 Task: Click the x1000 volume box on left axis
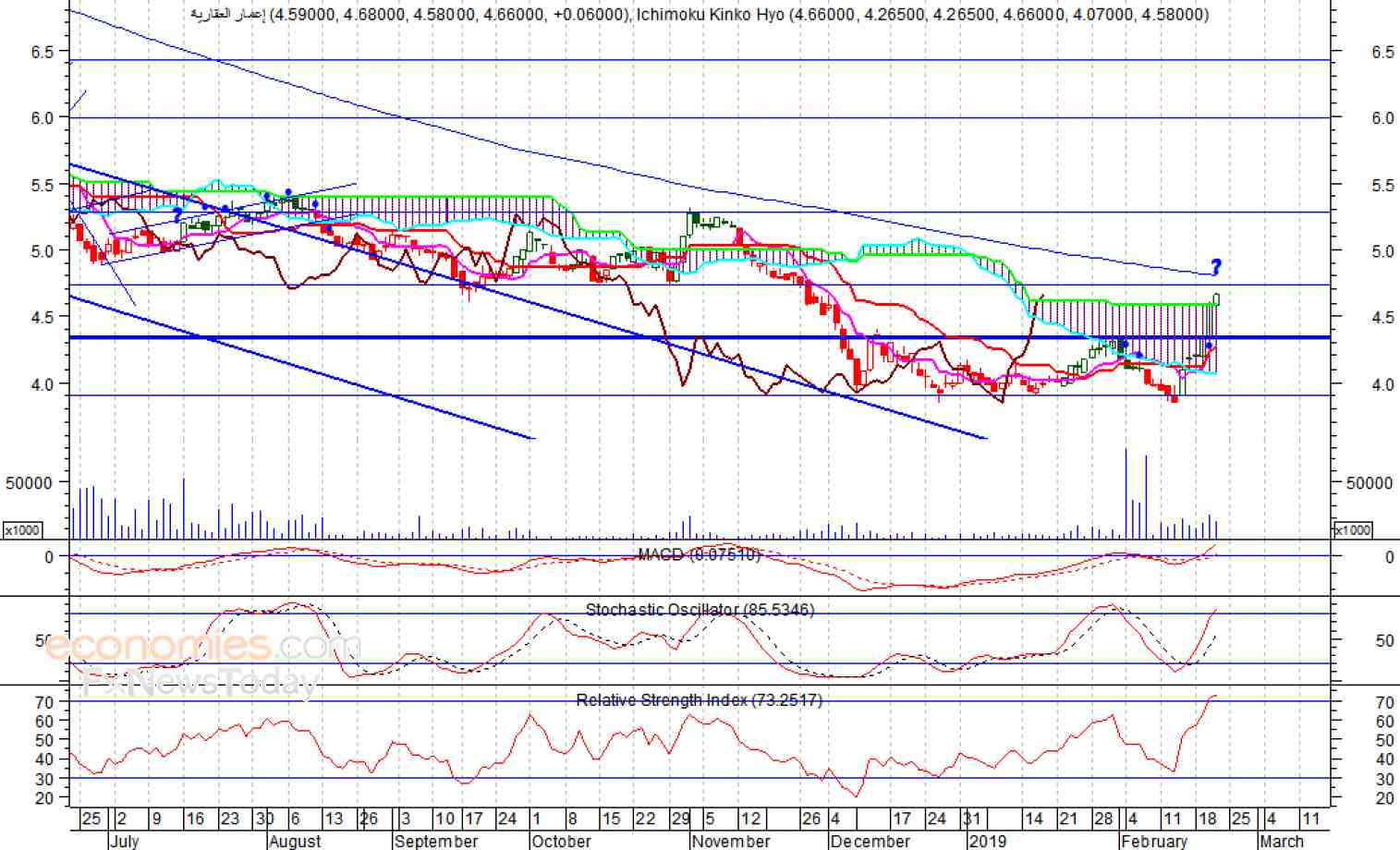tap(22, 530)
